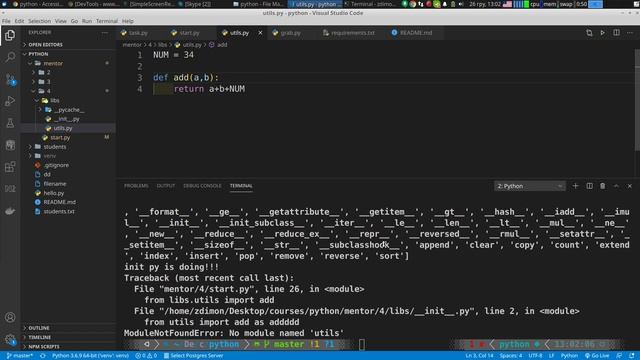Expand the __pycache__ folder

pos(69,110)
